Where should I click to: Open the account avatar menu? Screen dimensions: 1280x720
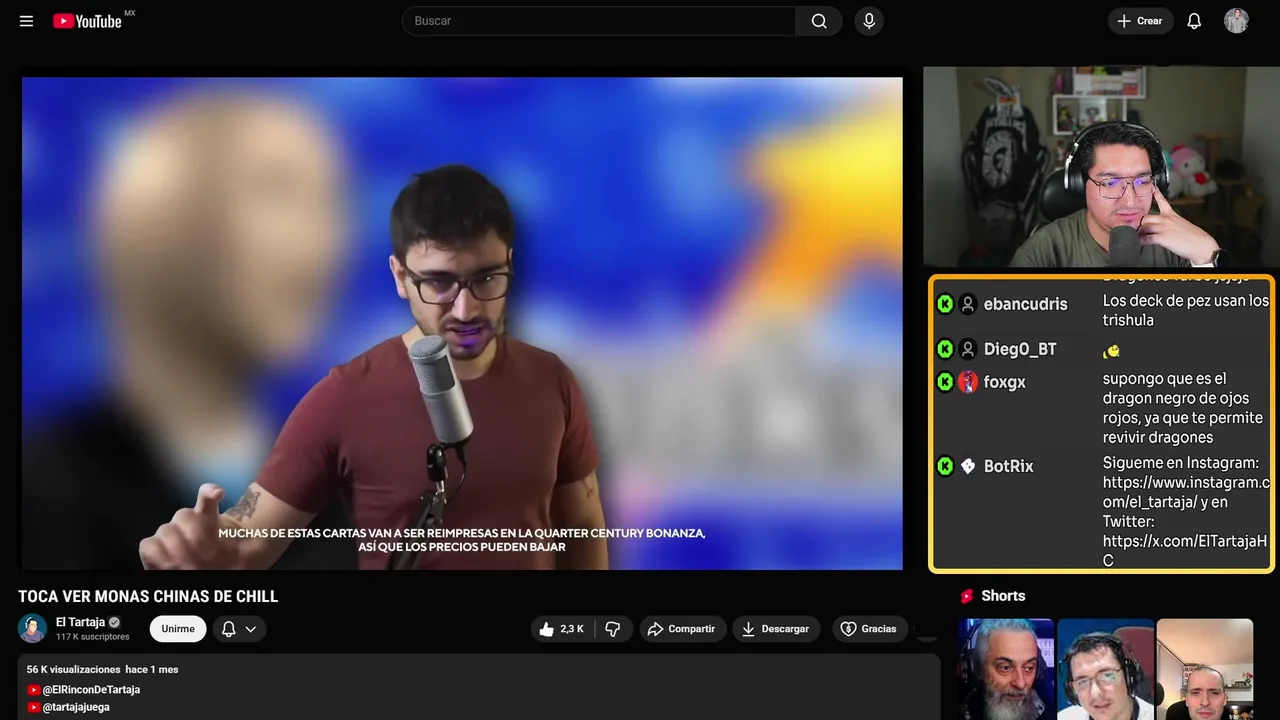click(x=1236, y=21)
